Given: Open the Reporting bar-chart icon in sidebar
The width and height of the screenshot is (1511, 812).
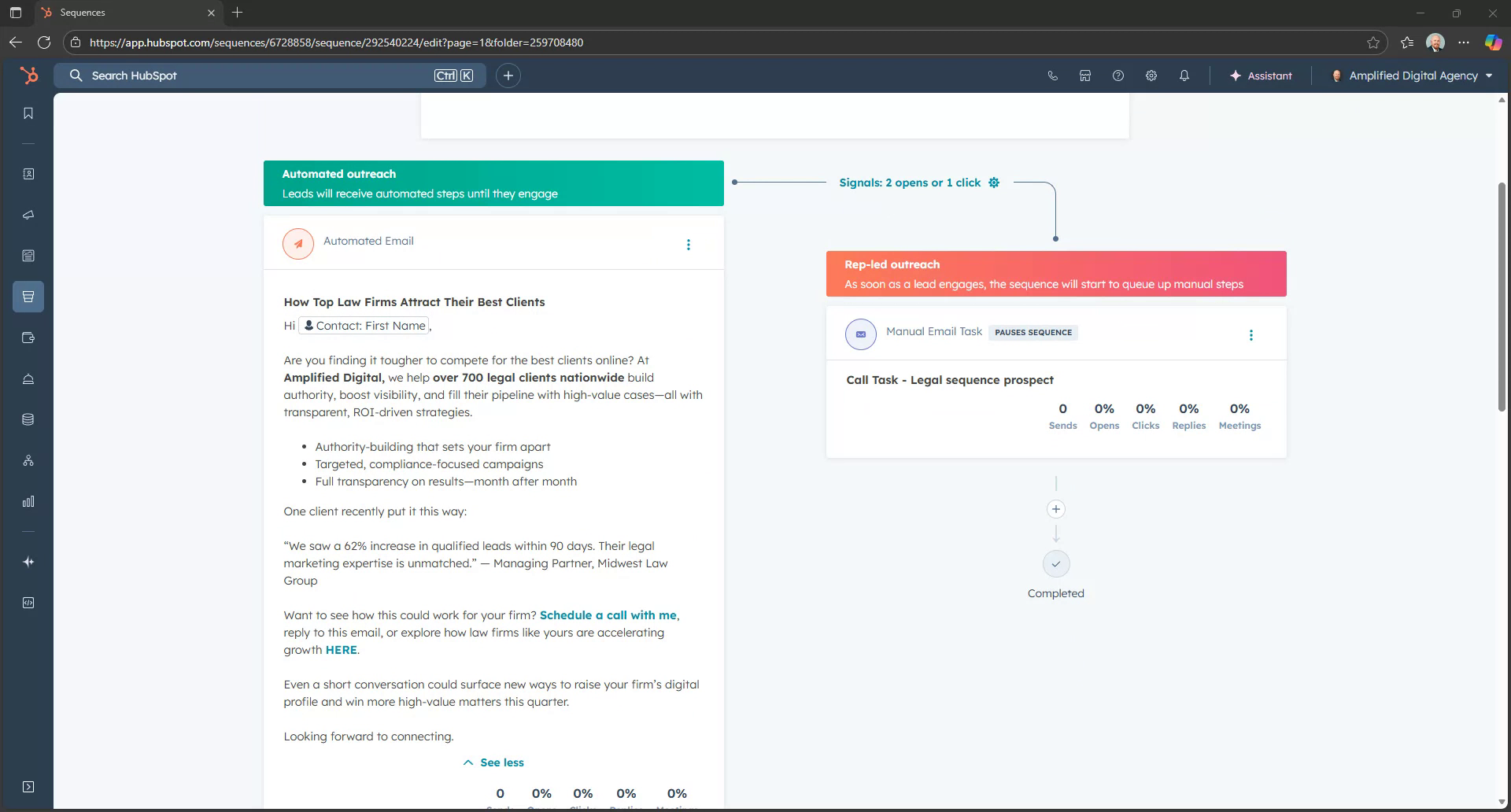Looking at the screenshot, I should click(x=28, y=501).
